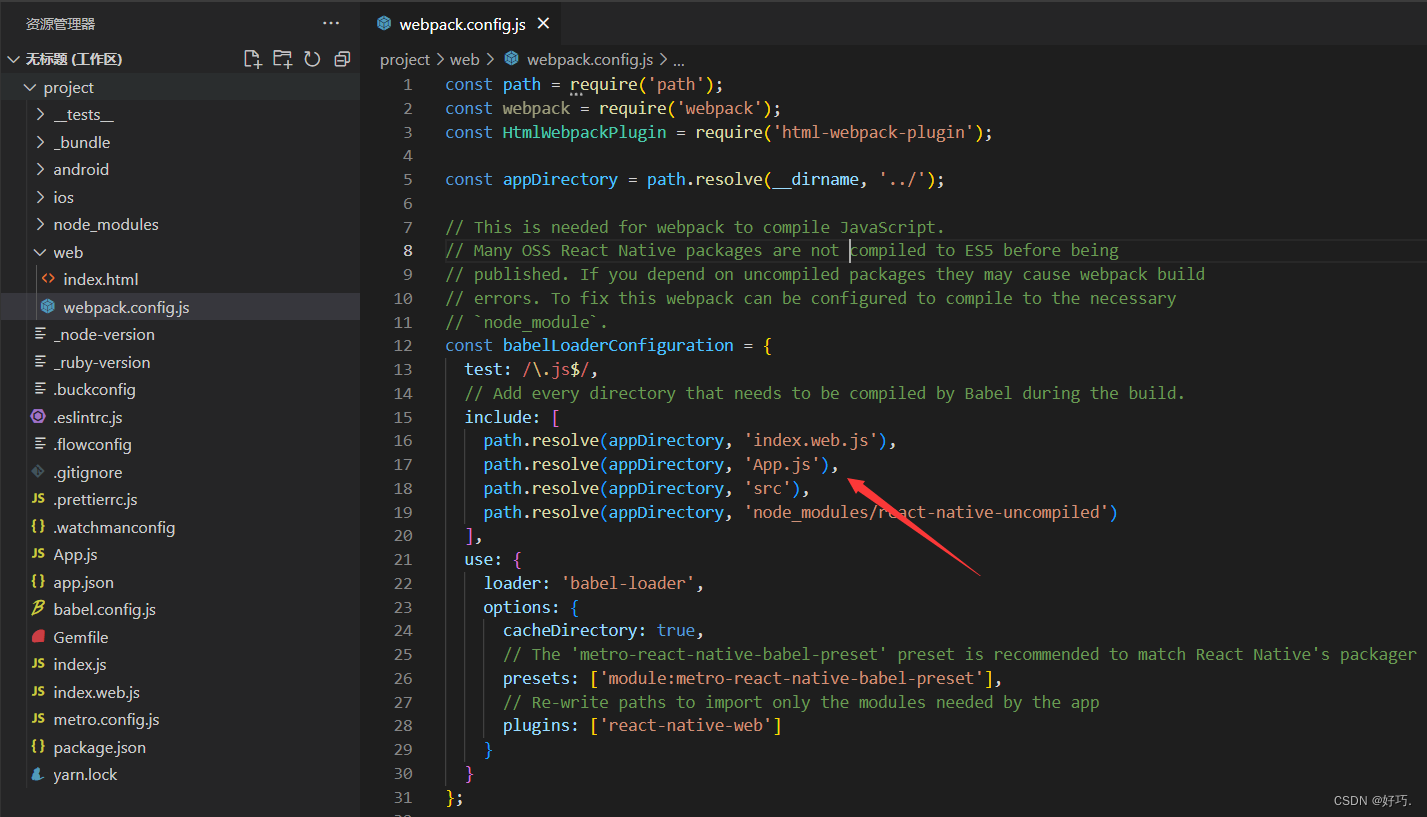Open index.js in the file tree
Viewport: 1427px width, 817px height.
180,665
